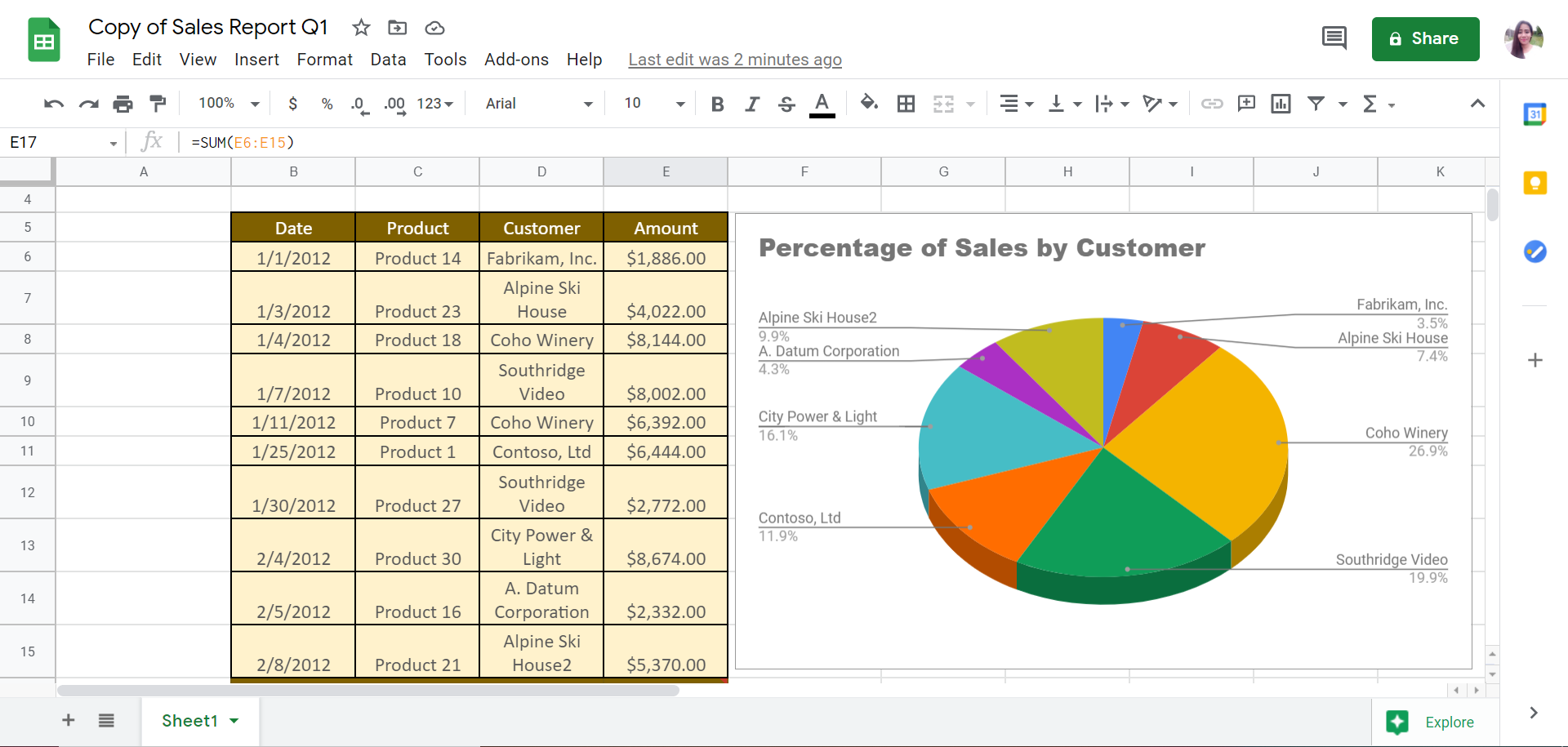Print the spreadsheet with printer icon
The height and width of the screenshot is (747, 1568).
point(122,104)
